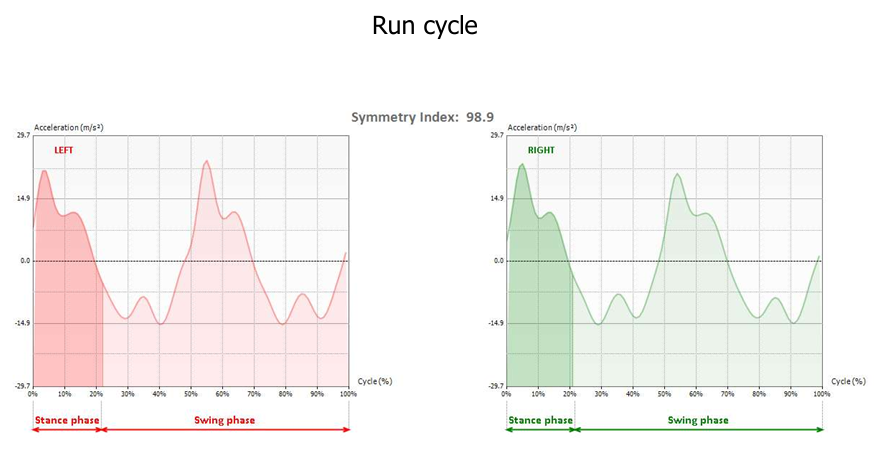This screenshot has width=878, height=454.
Task: Click the 0.0 value on left chart y-axis
Action: point(23,261)
